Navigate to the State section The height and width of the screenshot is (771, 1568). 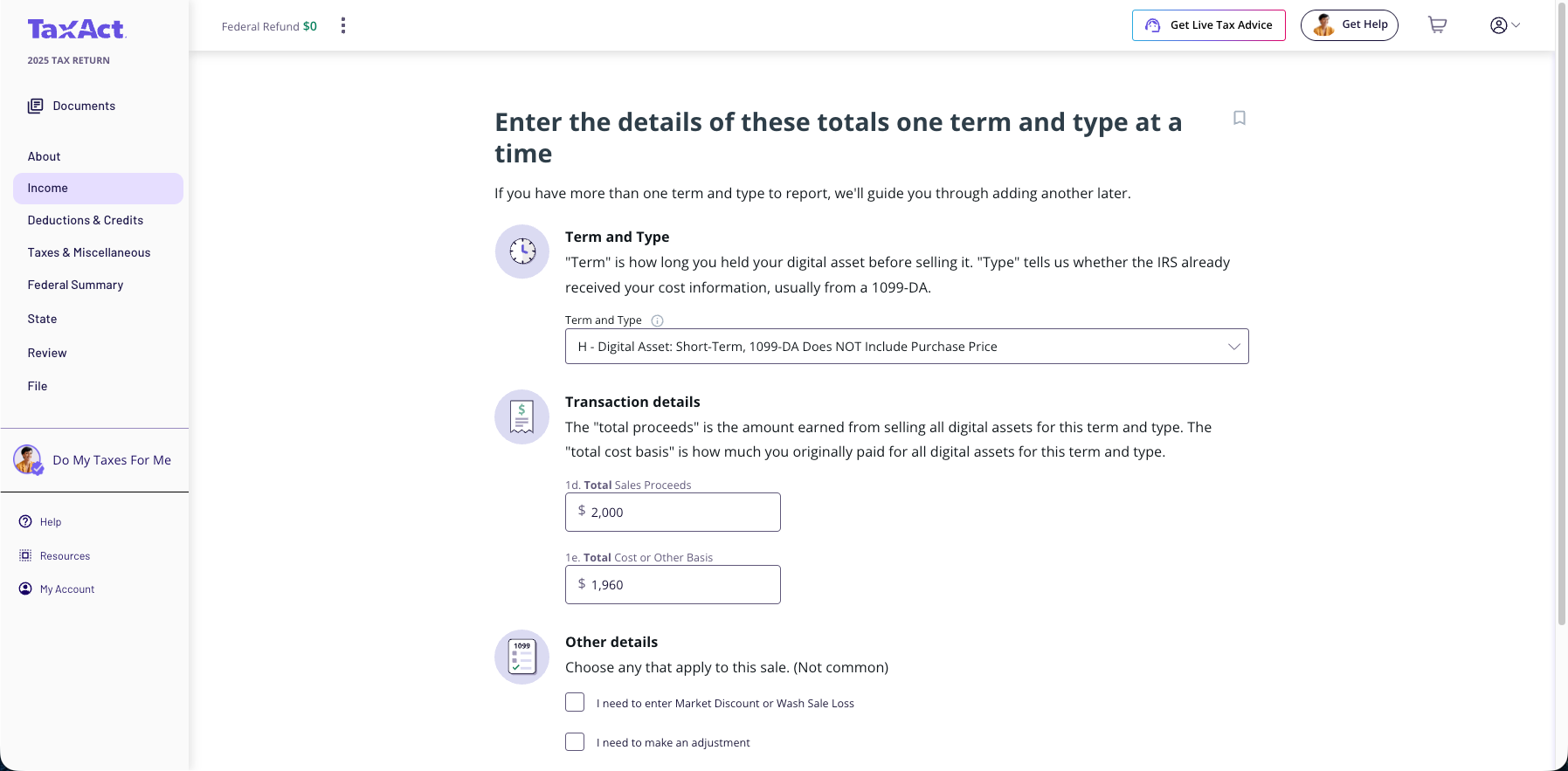point(42,319)
